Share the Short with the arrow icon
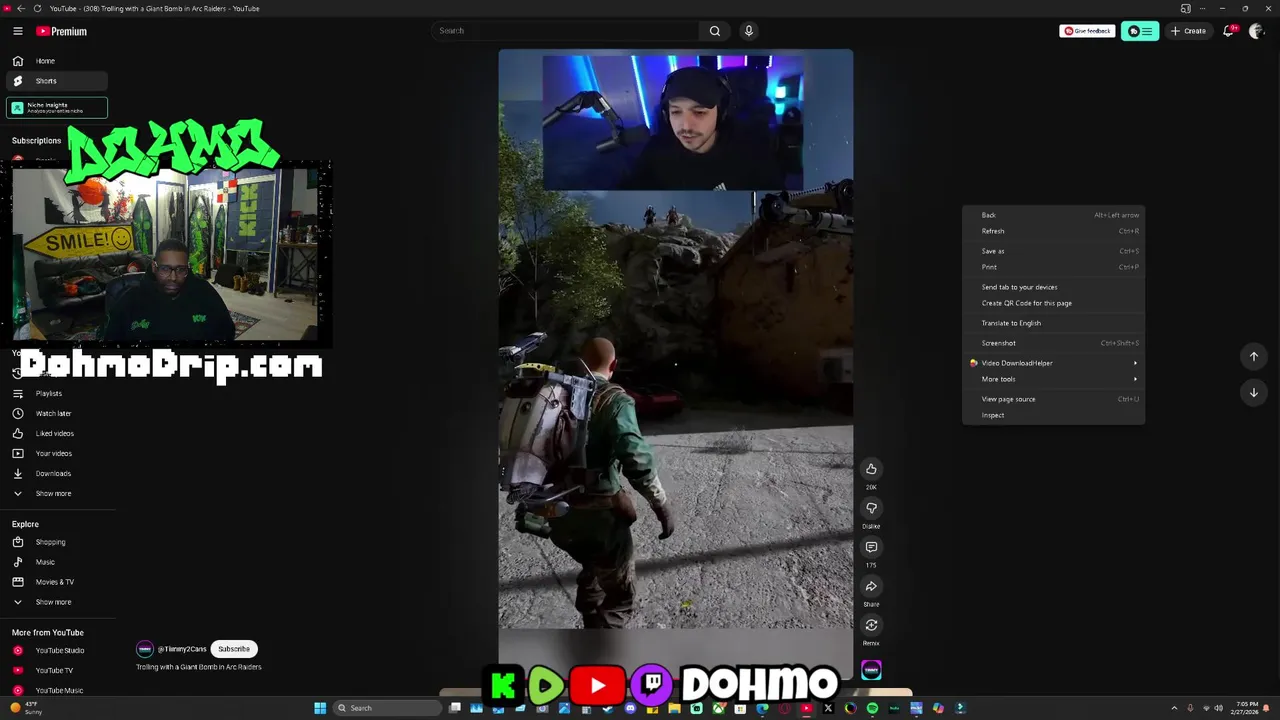1280x720 pixels. 871,586
